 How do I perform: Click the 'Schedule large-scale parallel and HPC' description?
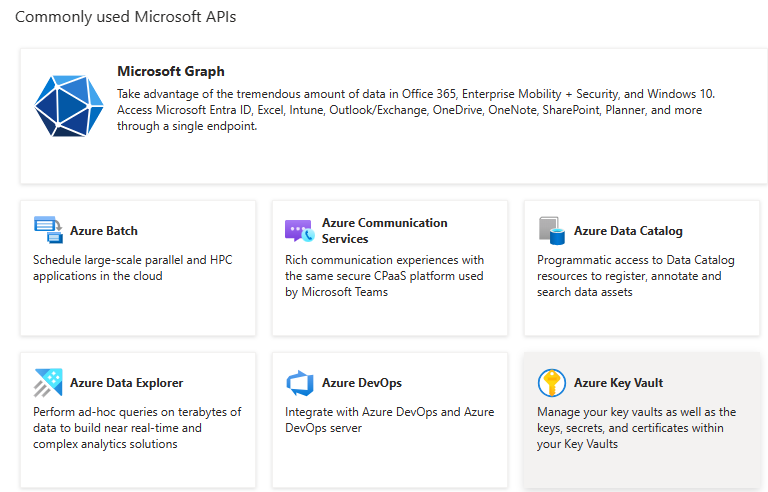pos(133,268)
